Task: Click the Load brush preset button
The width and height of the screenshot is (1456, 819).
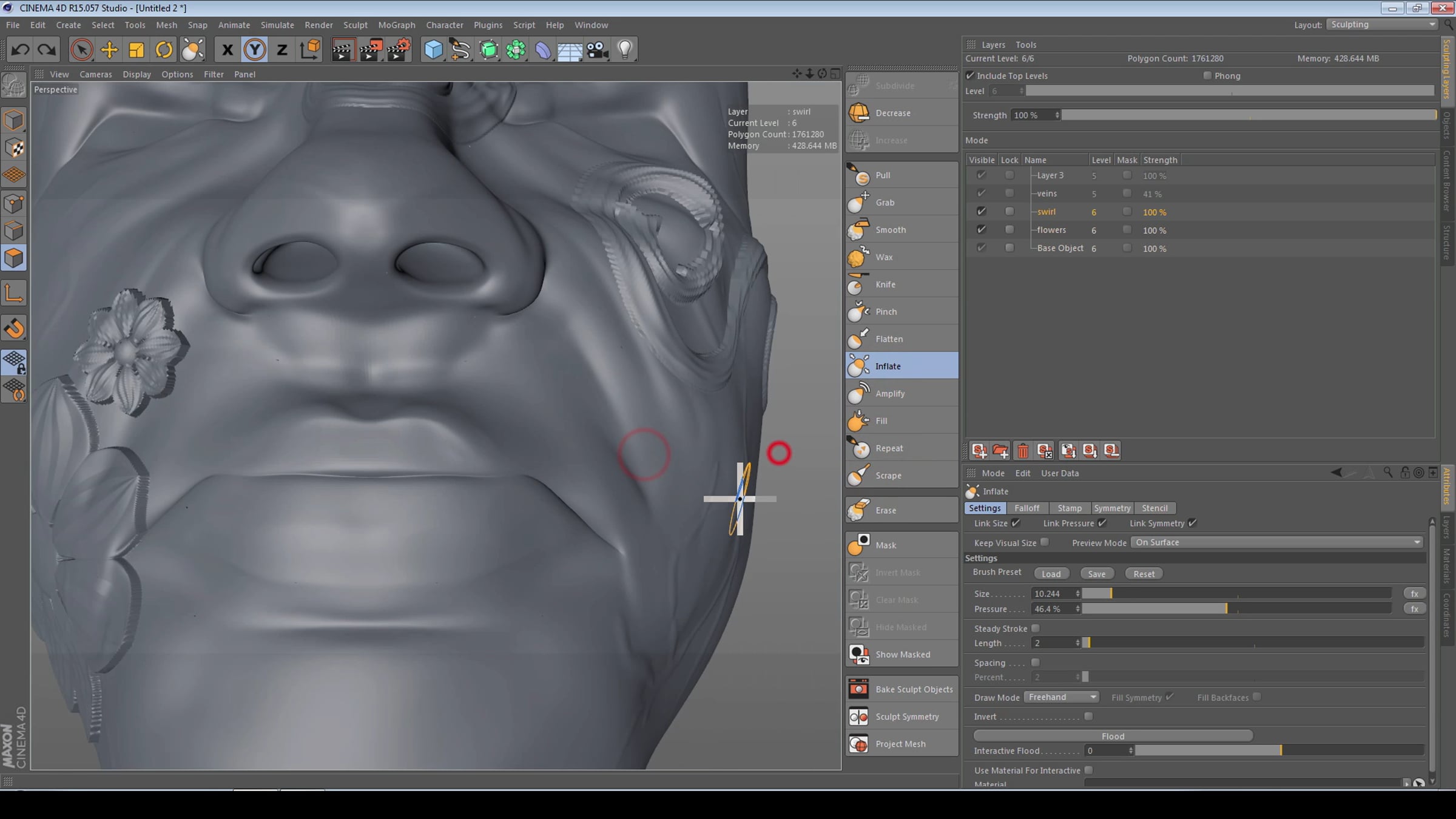Action: coord(1051,574)
